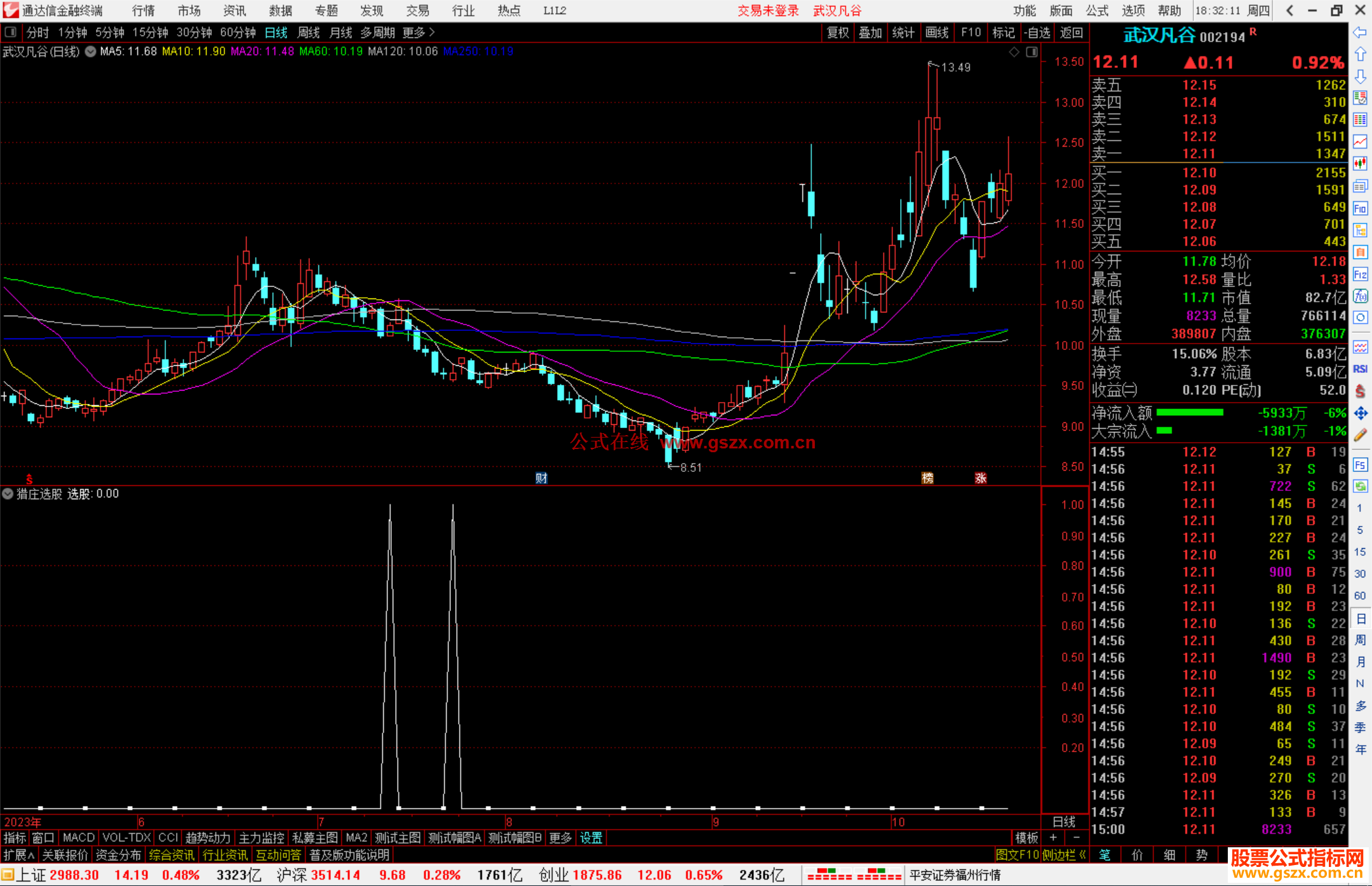Toggle the 猎庄选股 indicator round button
The height and width of the screenshot is (886, 1372).
8,494
